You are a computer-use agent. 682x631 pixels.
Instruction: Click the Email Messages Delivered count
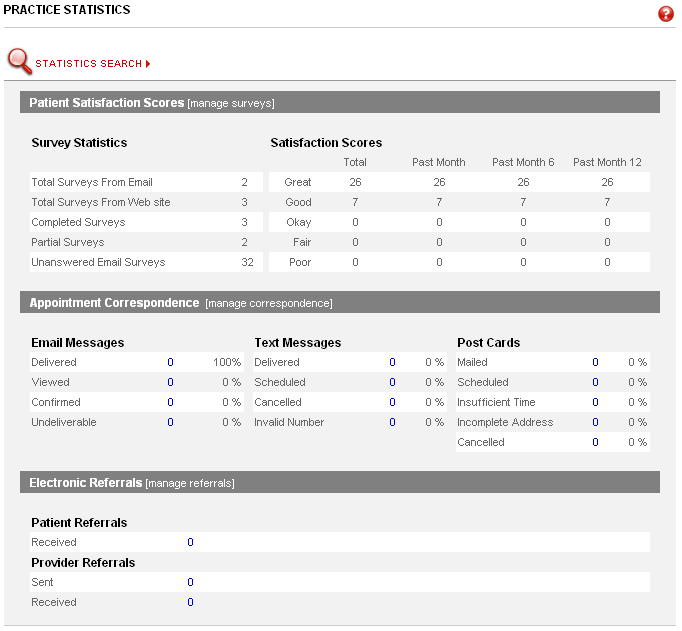[x=170, y=362]
